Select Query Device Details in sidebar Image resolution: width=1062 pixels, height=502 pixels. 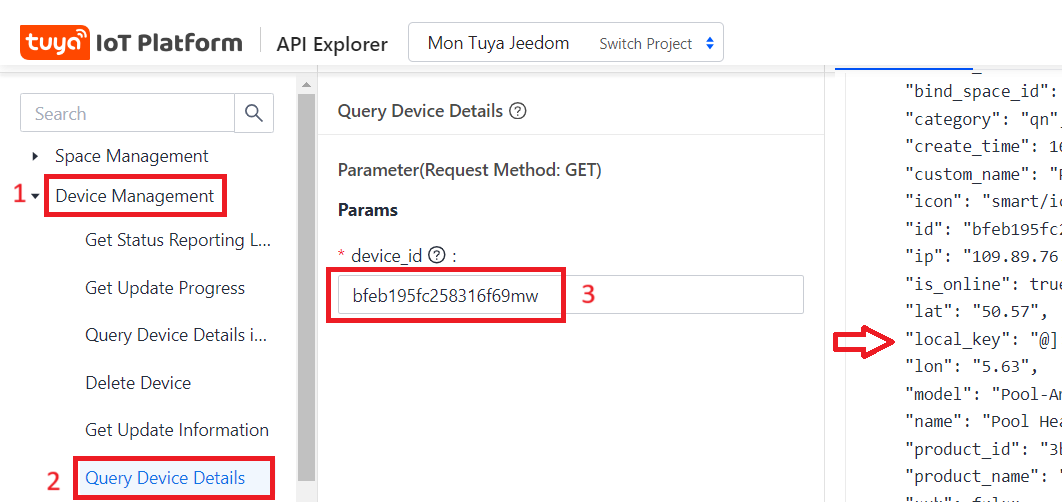pos(165,478)
